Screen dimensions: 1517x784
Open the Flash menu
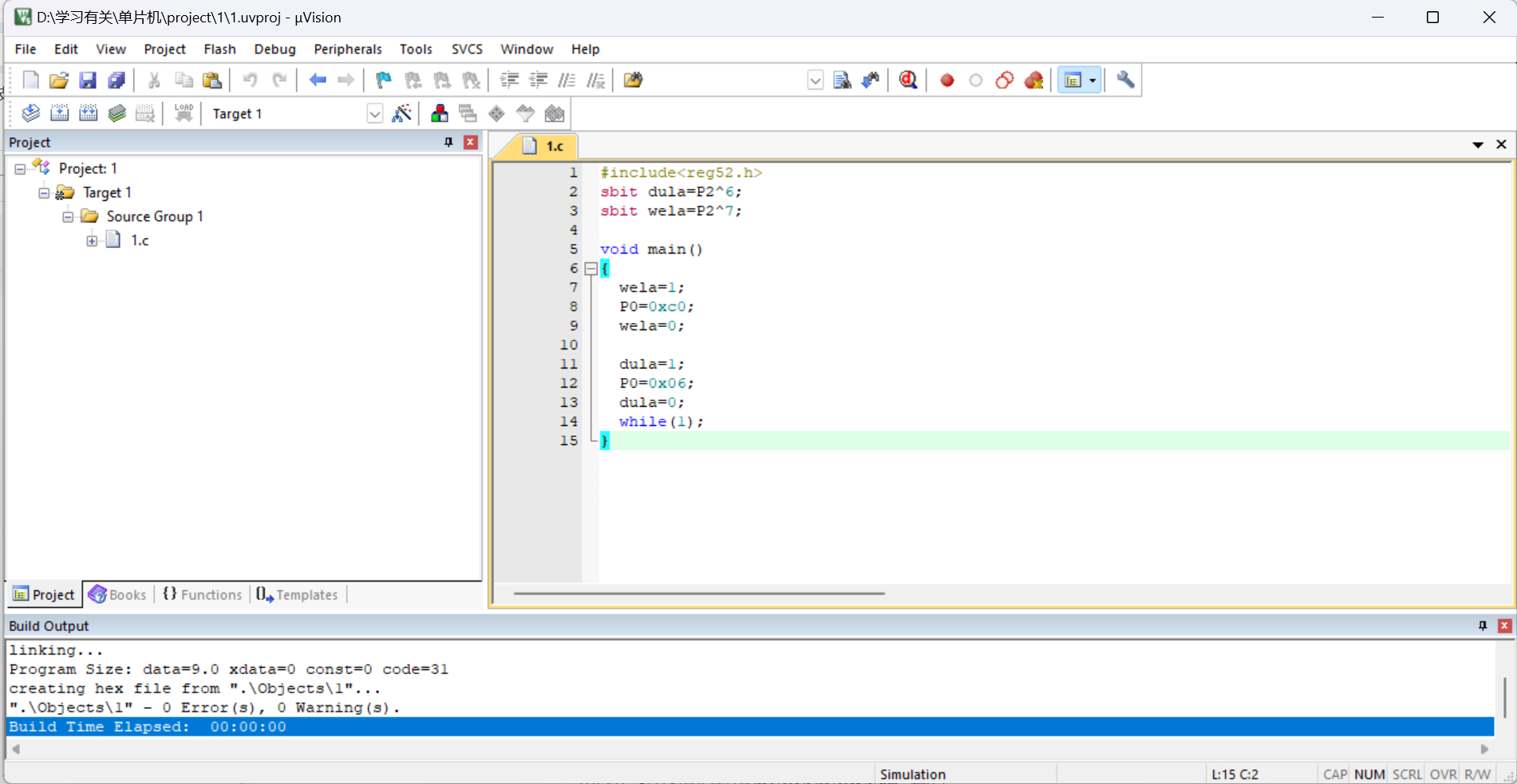(x=219, y=49)
